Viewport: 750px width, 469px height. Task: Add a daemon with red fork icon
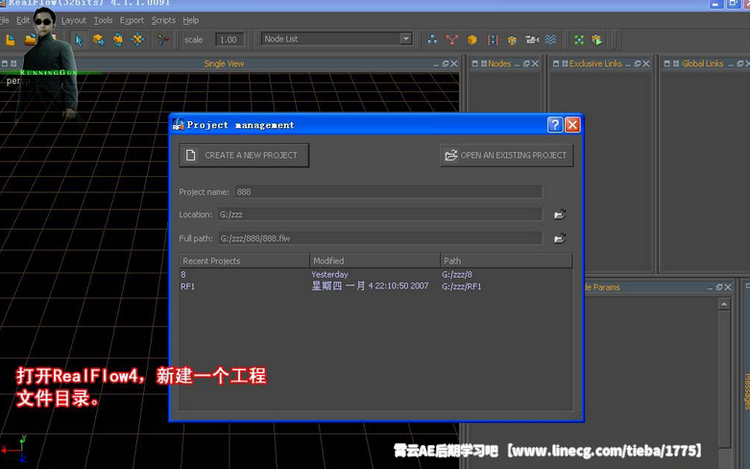[452, 40]
